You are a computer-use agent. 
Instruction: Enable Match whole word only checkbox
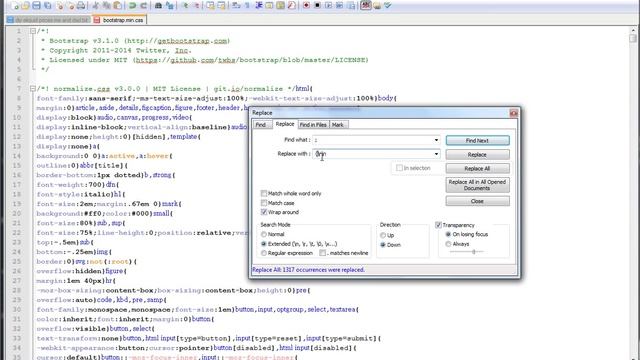tap(264, 193)
